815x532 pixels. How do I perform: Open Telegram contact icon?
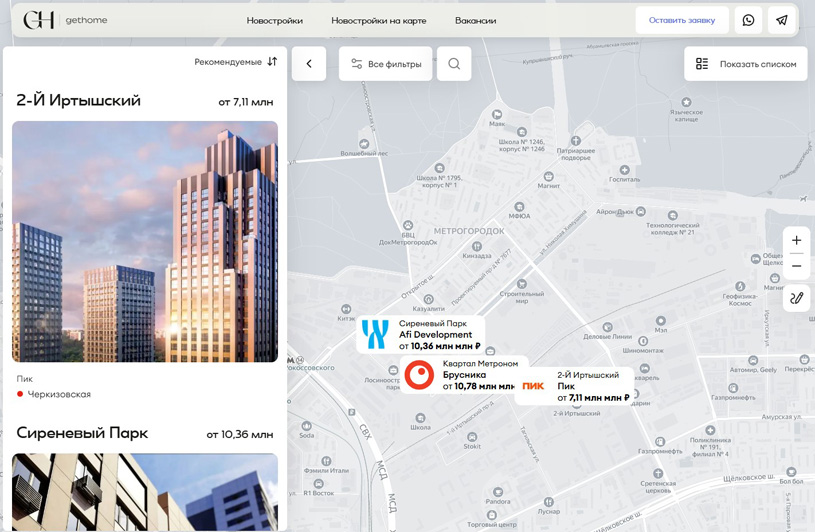(x=782, y=20)
